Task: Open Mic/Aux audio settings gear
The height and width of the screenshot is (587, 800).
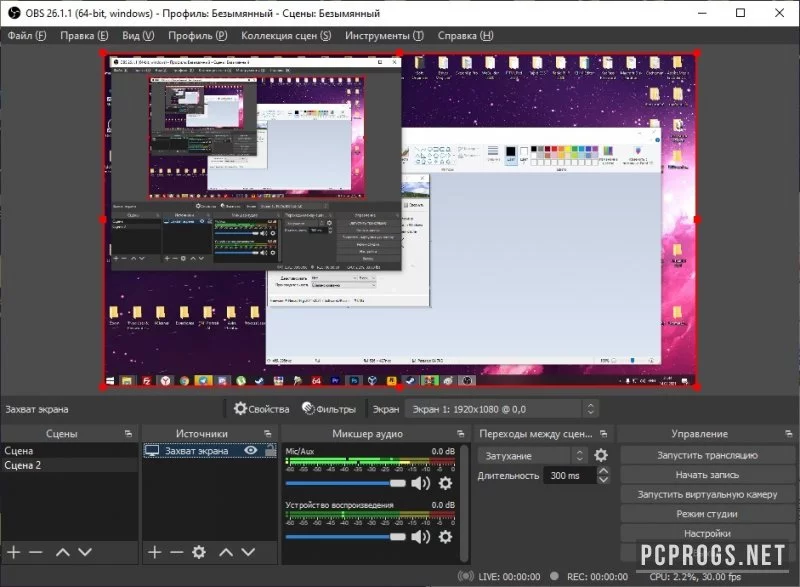Action: tap(445, 483)
